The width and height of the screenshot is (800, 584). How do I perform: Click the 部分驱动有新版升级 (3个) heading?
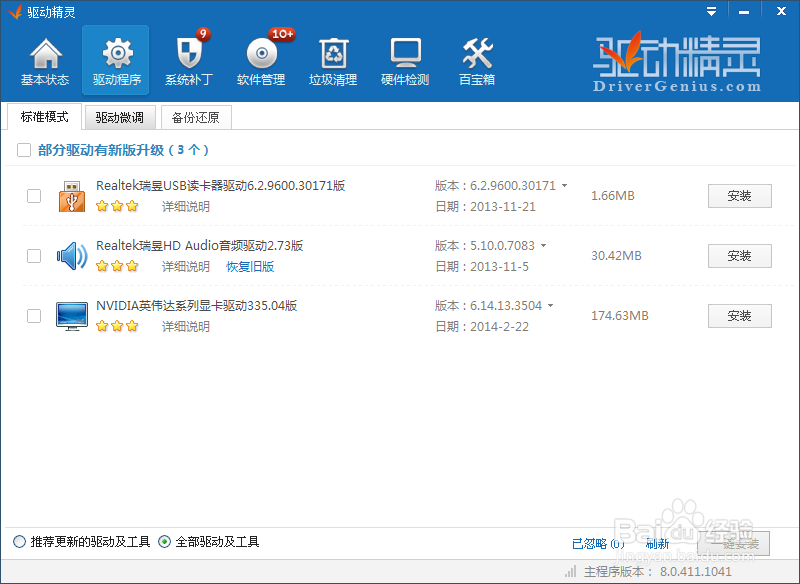pos(123,150)
